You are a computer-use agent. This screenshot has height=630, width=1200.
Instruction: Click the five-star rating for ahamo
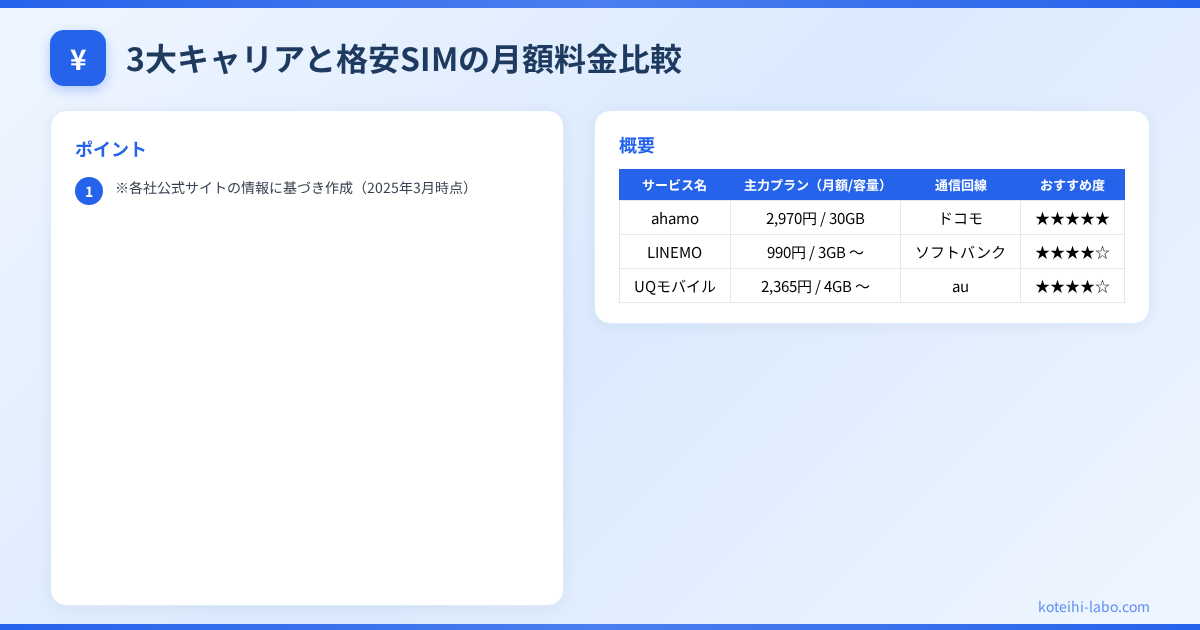pos(1072,218)
